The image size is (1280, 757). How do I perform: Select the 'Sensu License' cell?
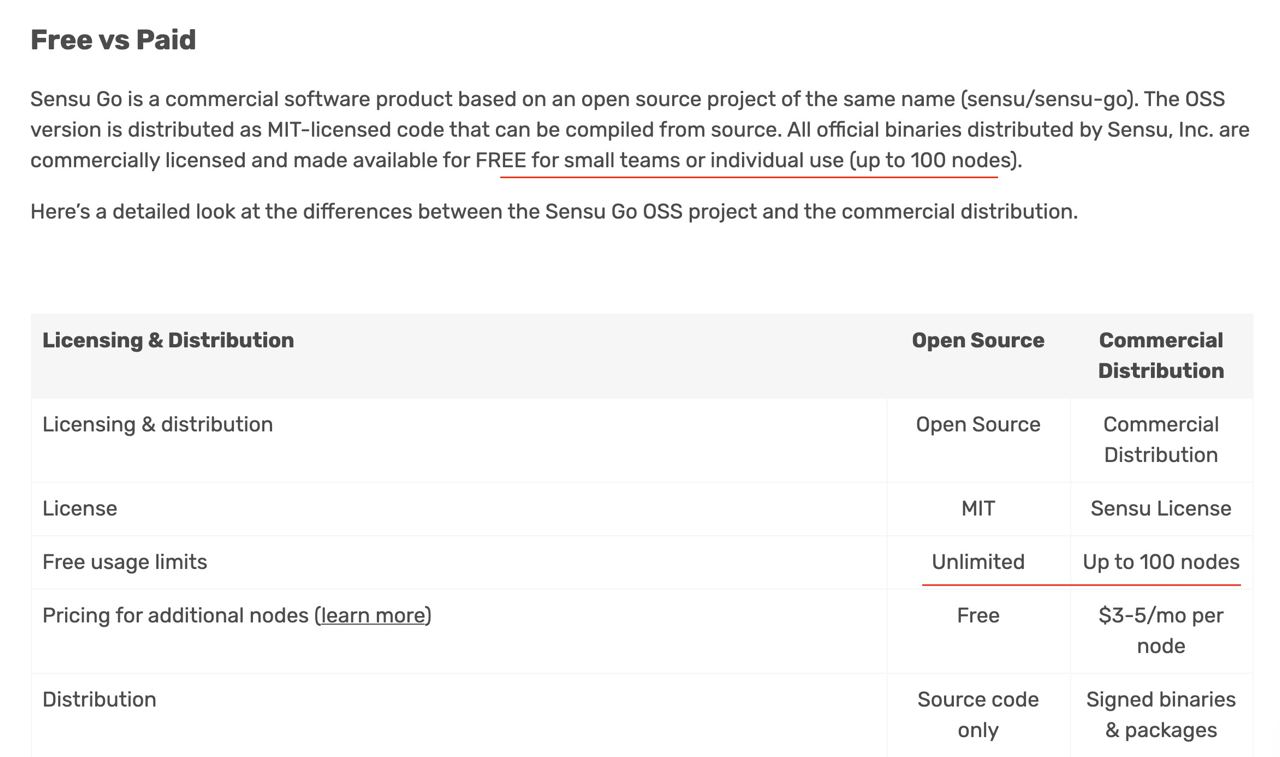1161,508
